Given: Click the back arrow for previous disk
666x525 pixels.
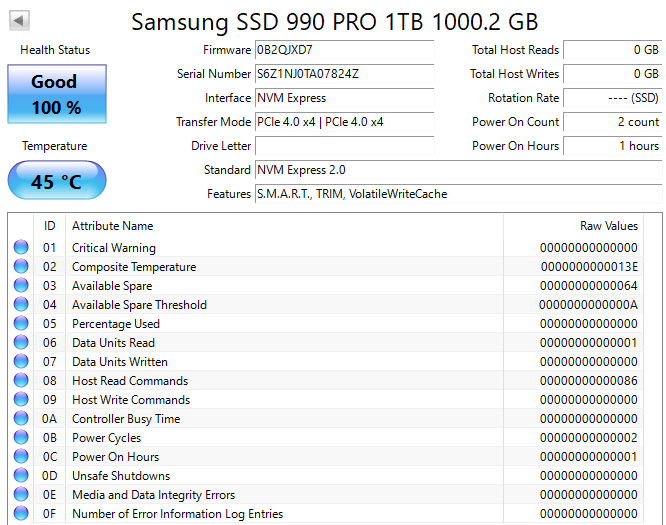Looking at the screenshot, I should [x=19, y=20].
